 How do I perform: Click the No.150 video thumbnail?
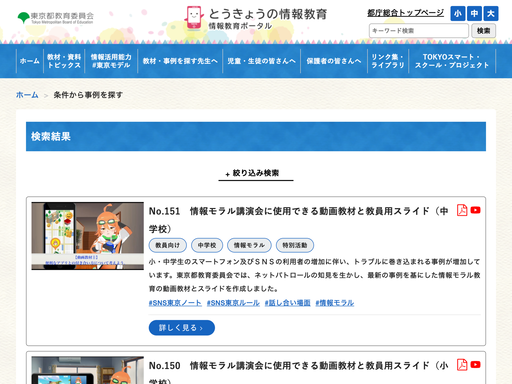pos(88,370)
